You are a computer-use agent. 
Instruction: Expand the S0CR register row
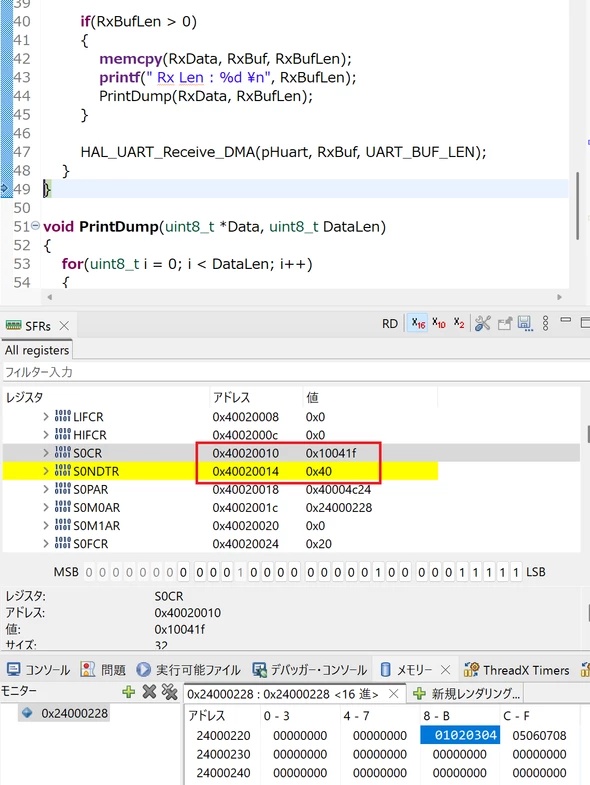(46, 453)
